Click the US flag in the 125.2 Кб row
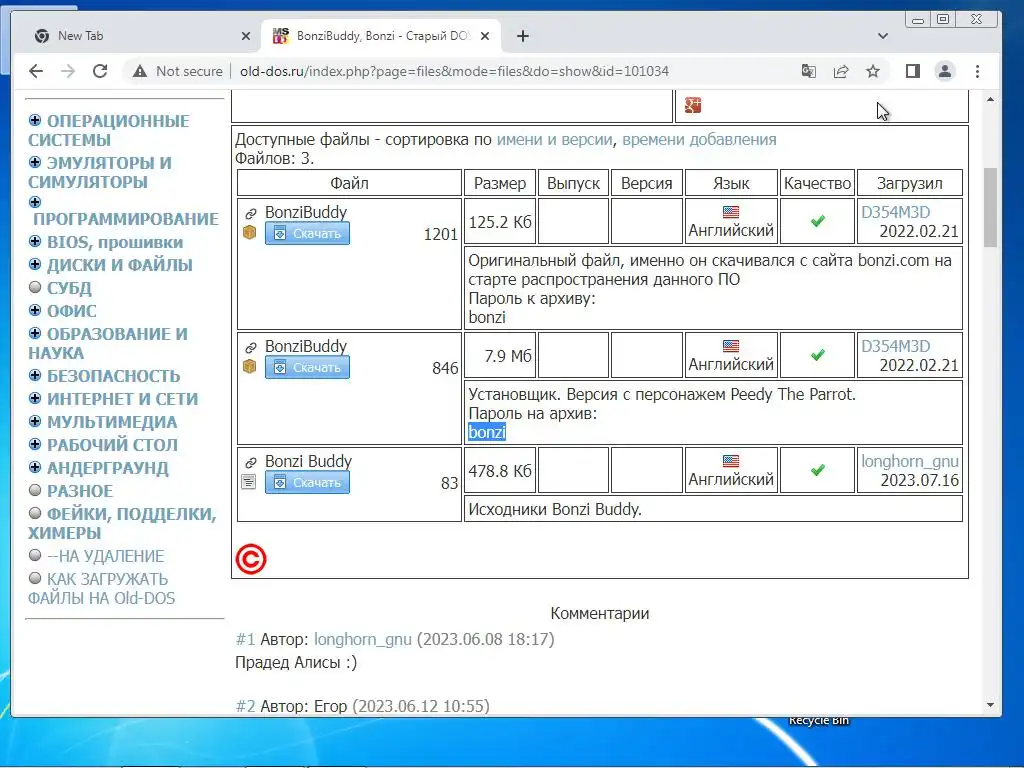 point(731,212)
